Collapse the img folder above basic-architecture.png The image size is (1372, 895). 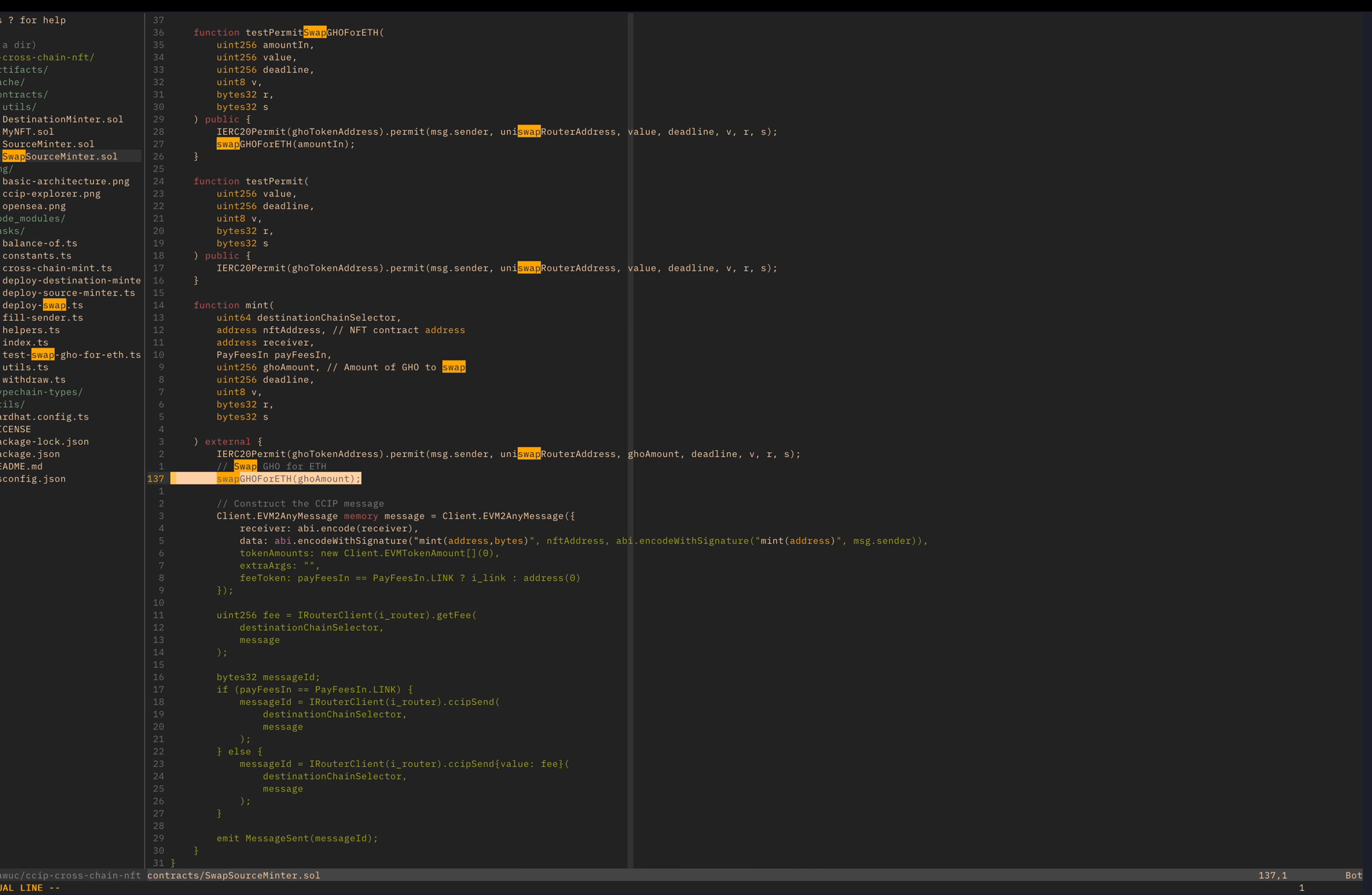coord(7,169)
